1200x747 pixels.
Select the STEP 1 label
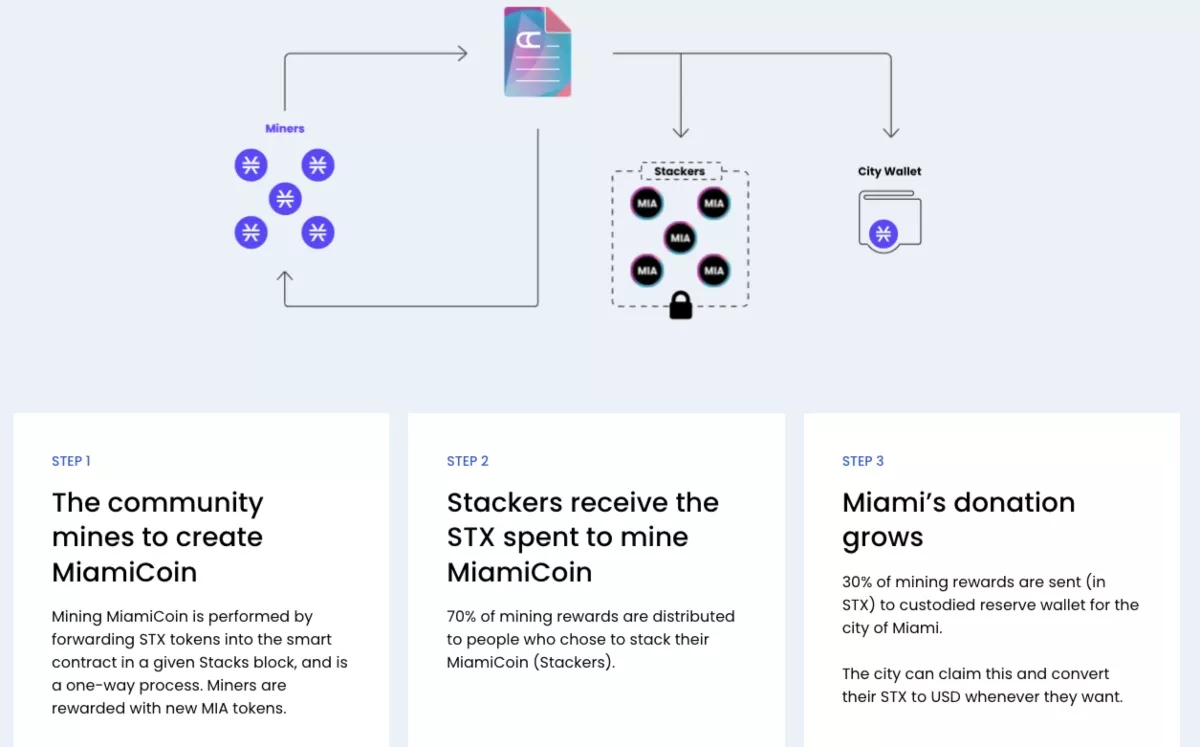click(x=71, y=461)
